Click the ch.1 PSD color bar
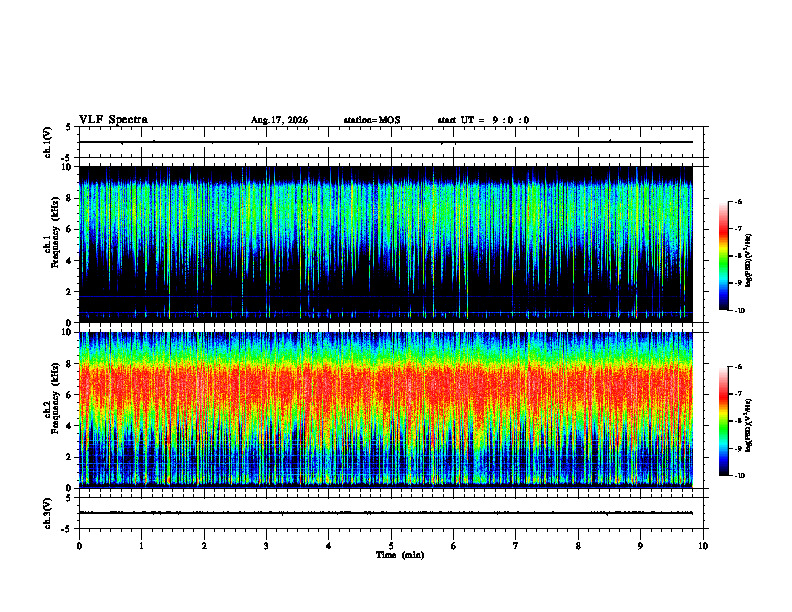Screen dimensions: 792x612 [723, 256]
